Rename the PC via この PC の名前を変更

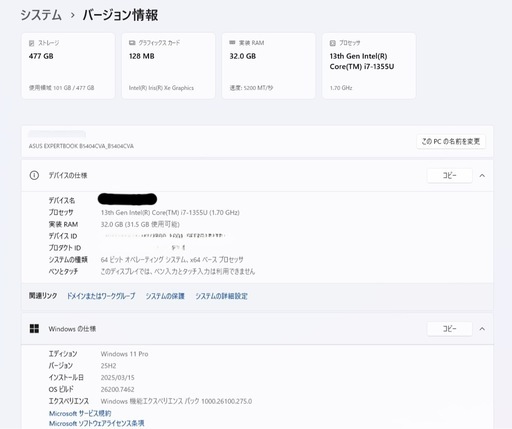coord(451,142)
